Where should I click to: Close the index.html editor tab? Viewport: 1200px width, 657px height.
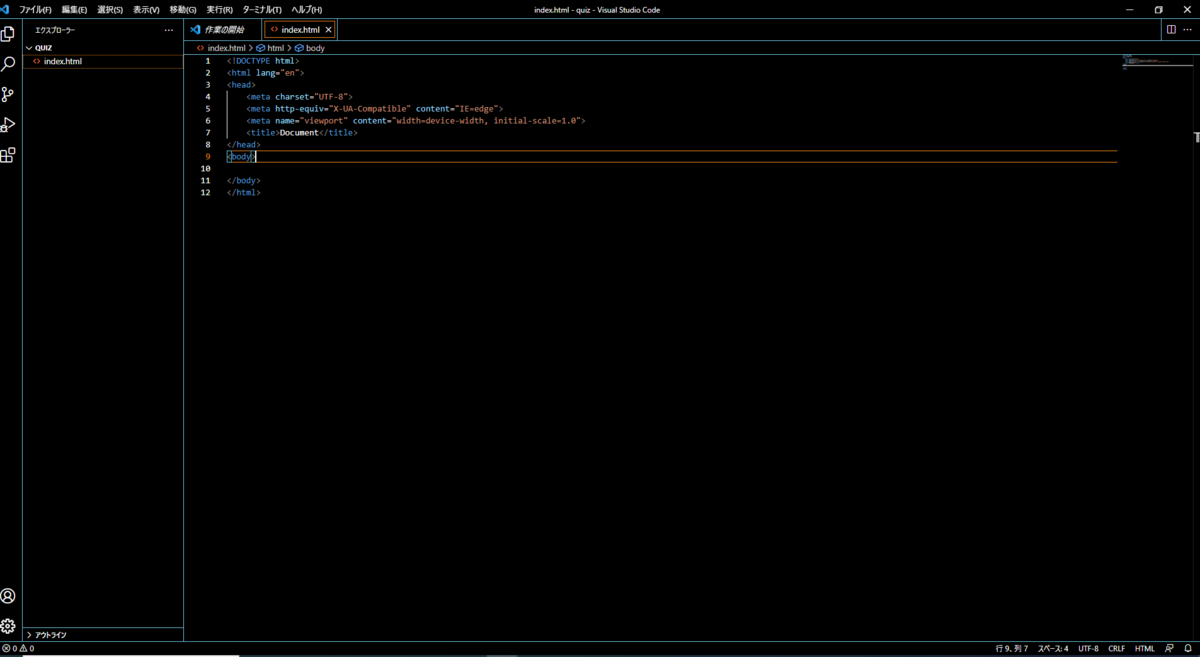click(x=328, y=30)
